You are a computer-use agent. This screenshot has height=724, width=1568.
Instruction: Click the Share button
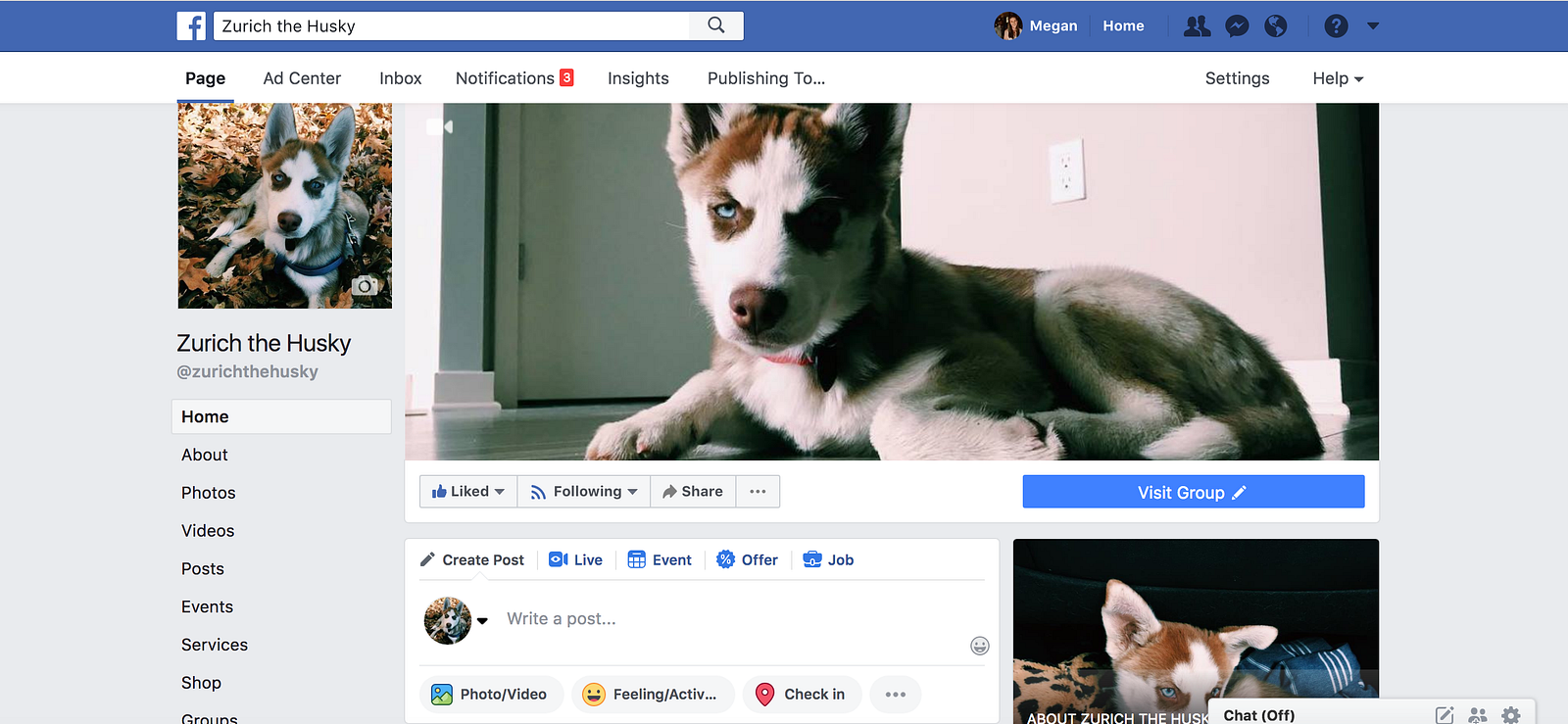point(693,492)
